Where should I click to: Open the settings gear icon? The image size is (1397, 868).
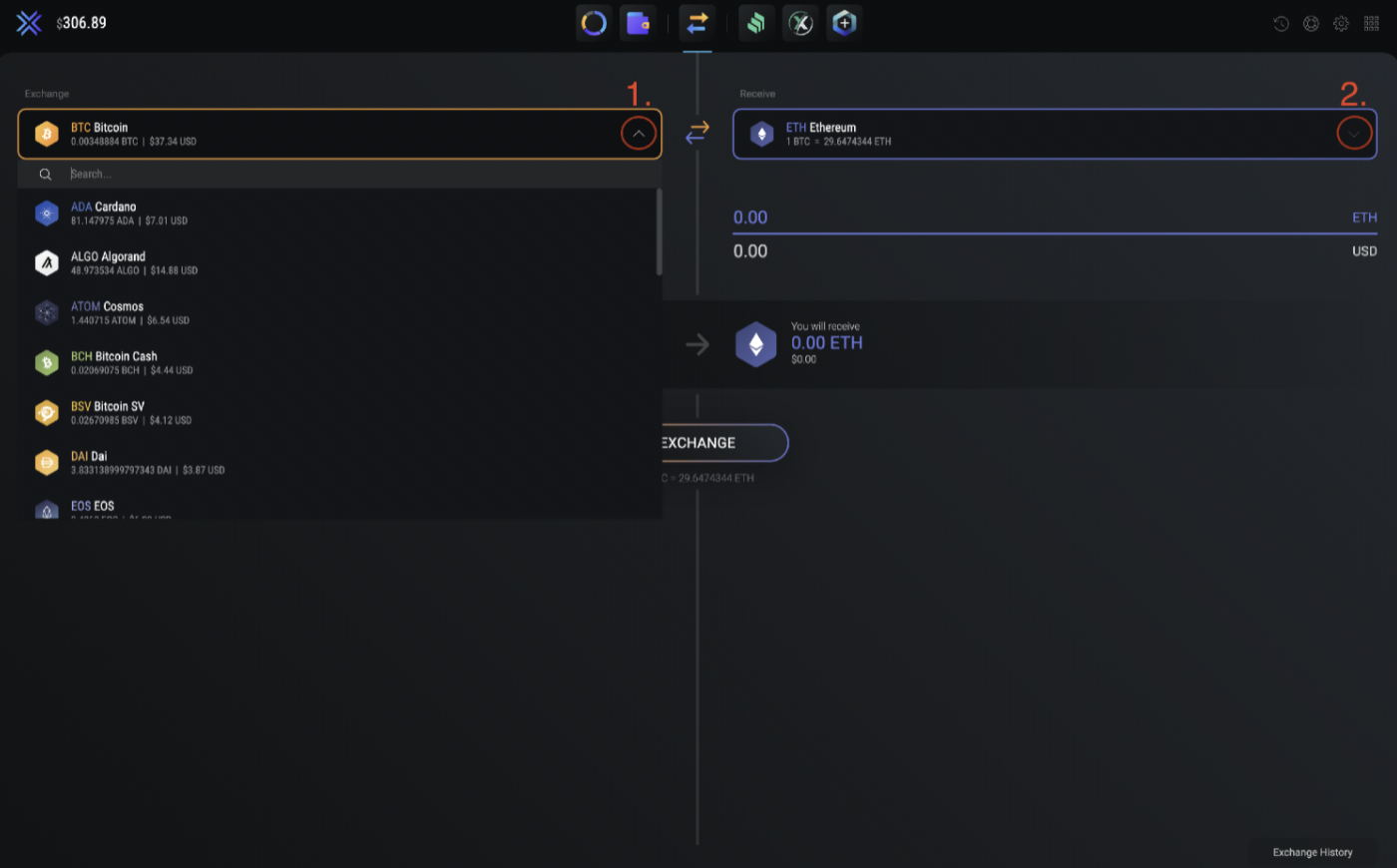coord(1341,23)
